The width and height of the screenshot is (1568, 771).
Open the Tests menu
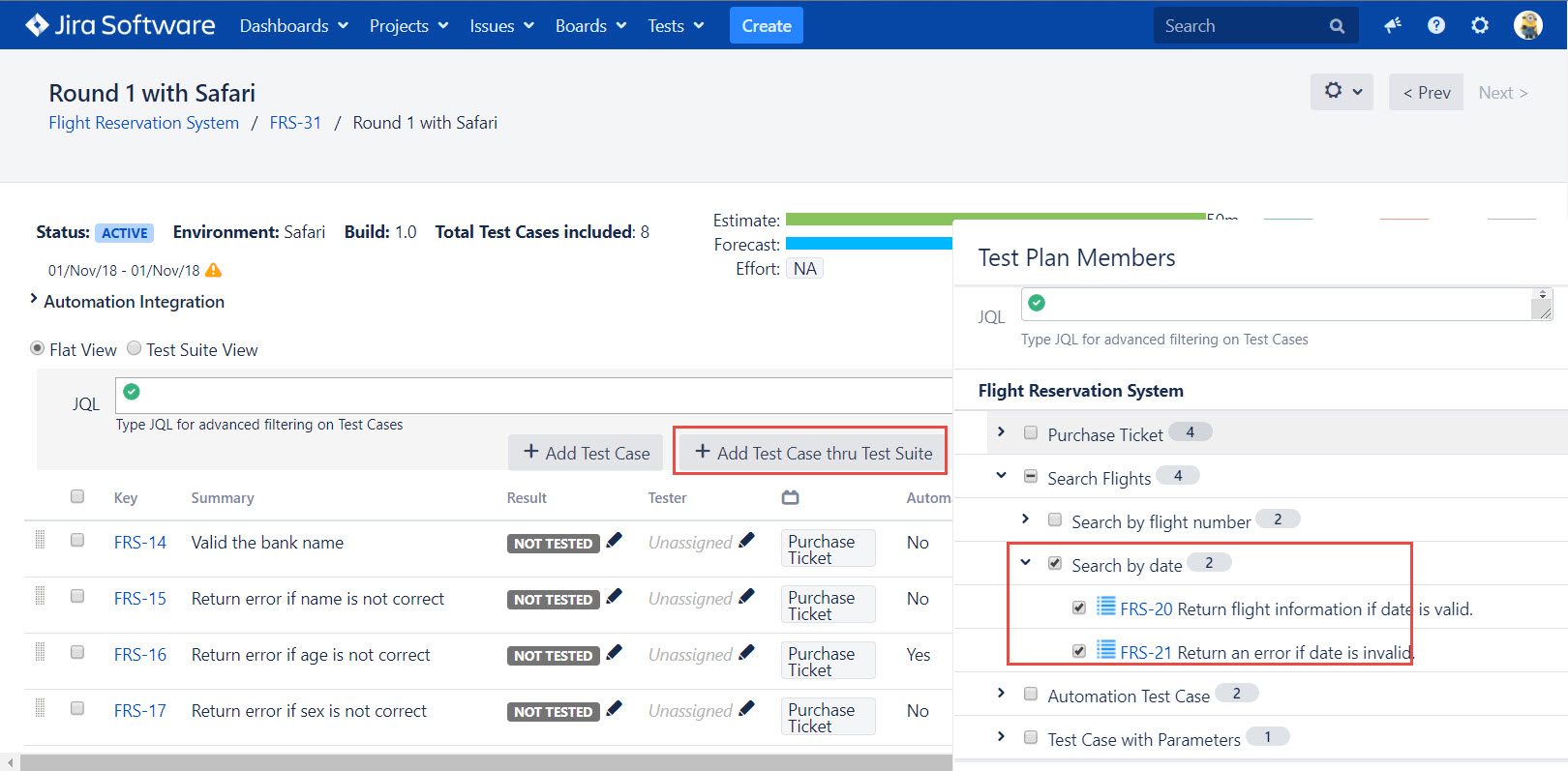tap(676, 26)
